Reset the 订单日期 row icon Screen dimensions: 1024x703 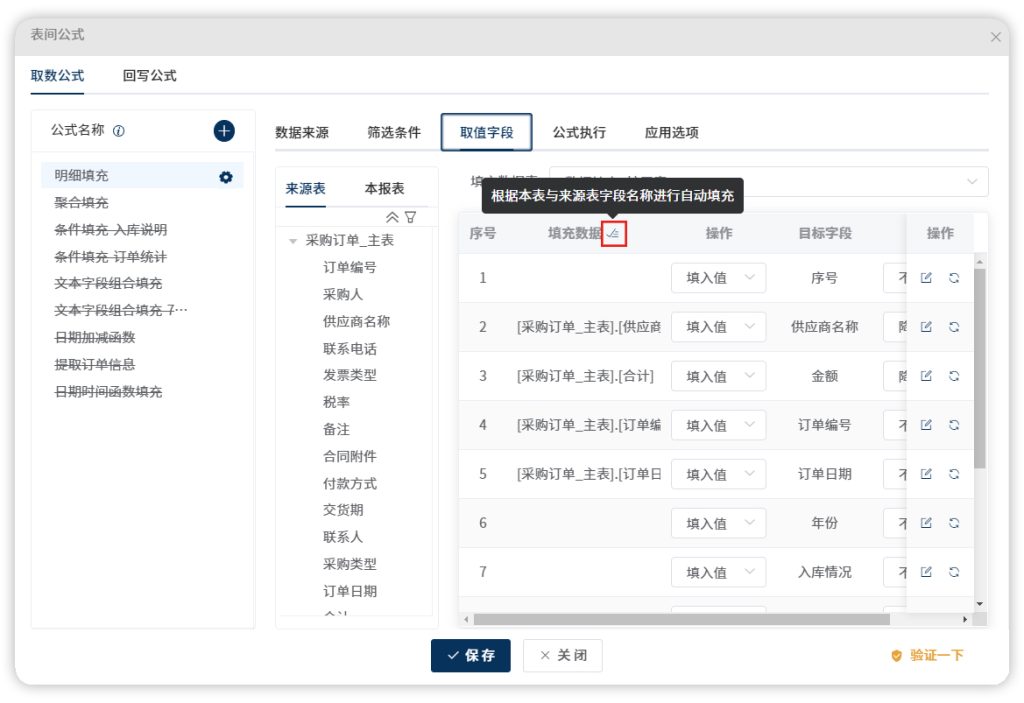click(954, 474)
